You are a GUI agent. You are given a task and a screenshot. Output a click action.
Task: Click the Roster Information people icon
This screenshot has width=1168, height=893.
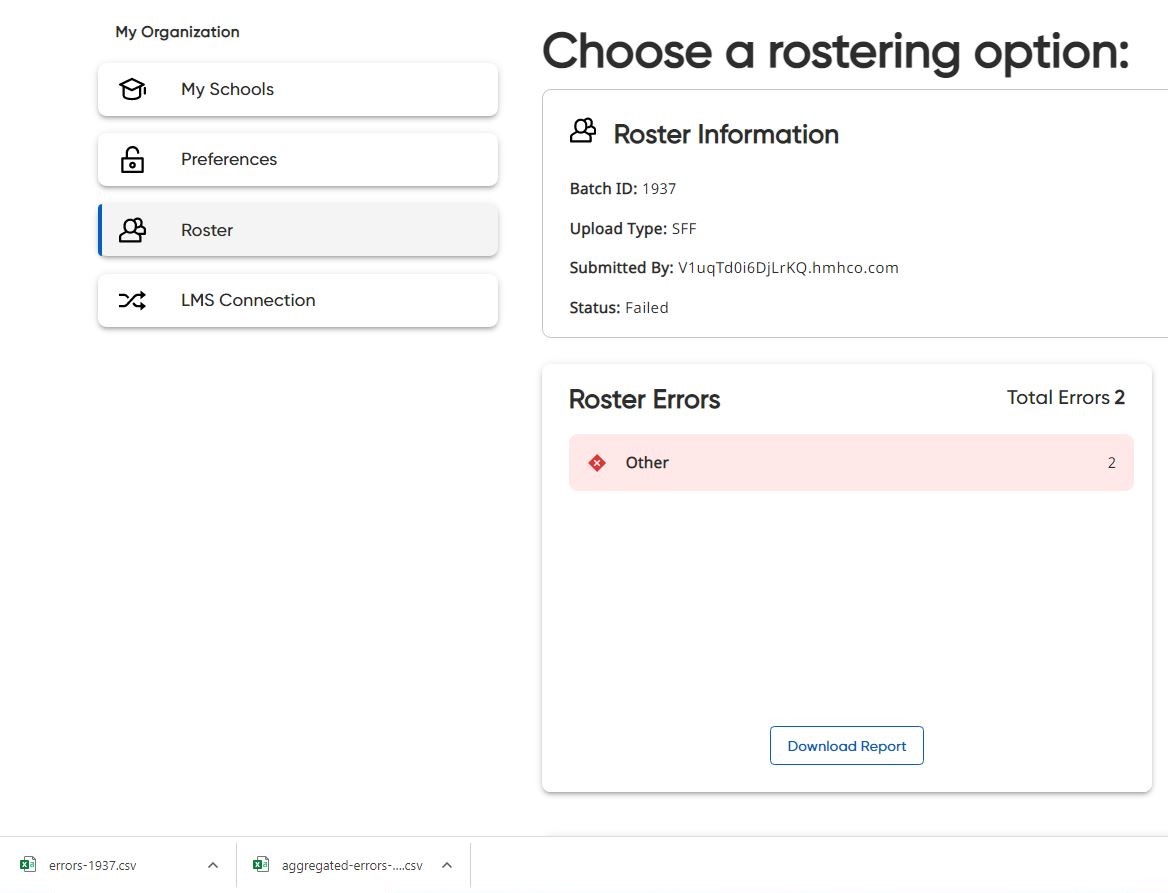[x=583, y=130]
